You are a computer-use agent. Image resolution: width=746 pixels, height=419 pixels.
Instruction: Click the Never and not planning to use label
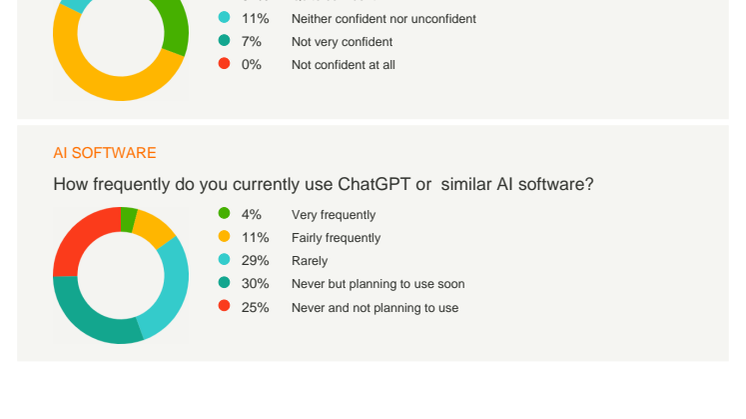tap(375, 308)
